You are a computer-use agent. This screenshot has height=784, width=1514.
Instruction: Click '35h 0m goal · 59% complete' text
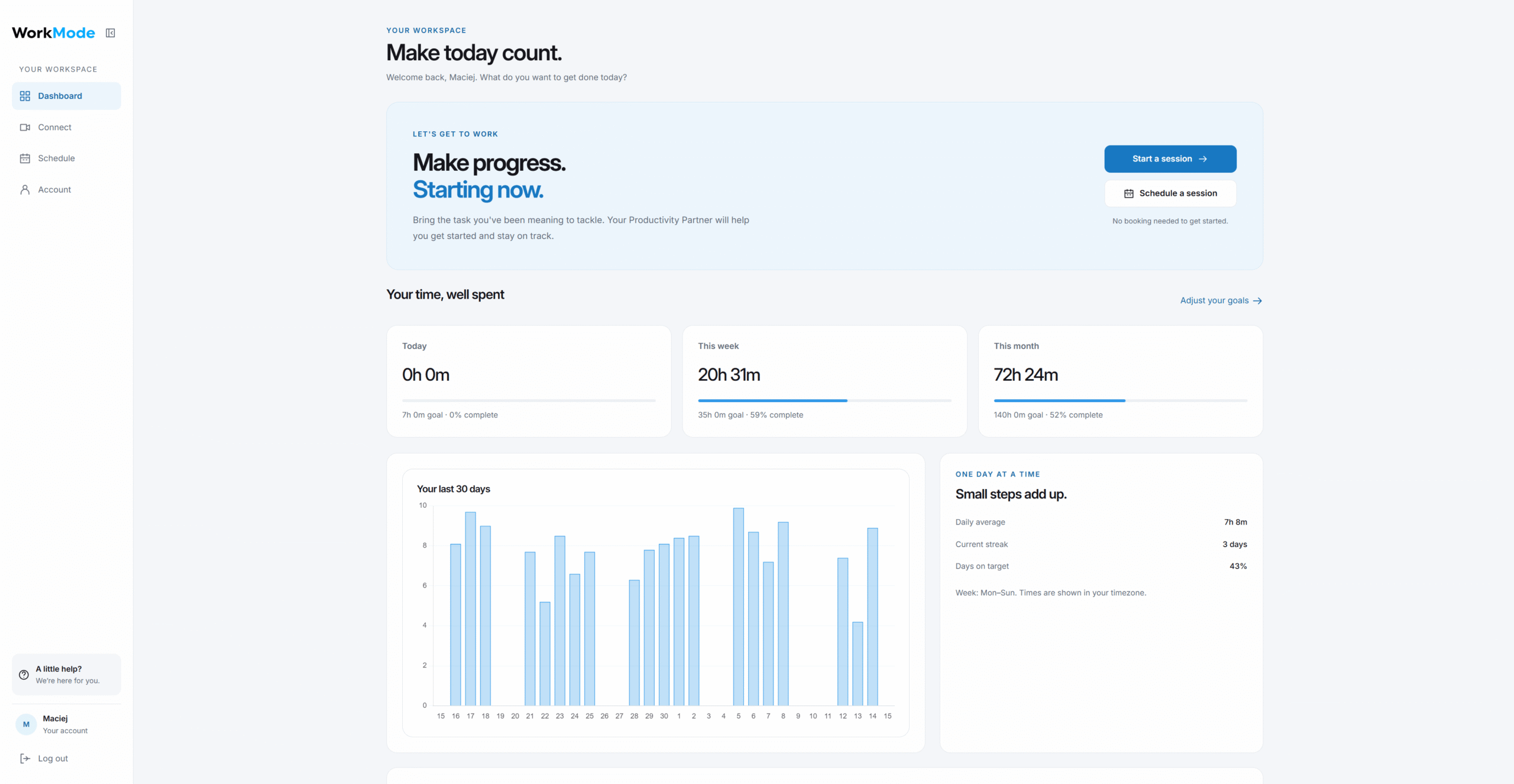(750, 415)
